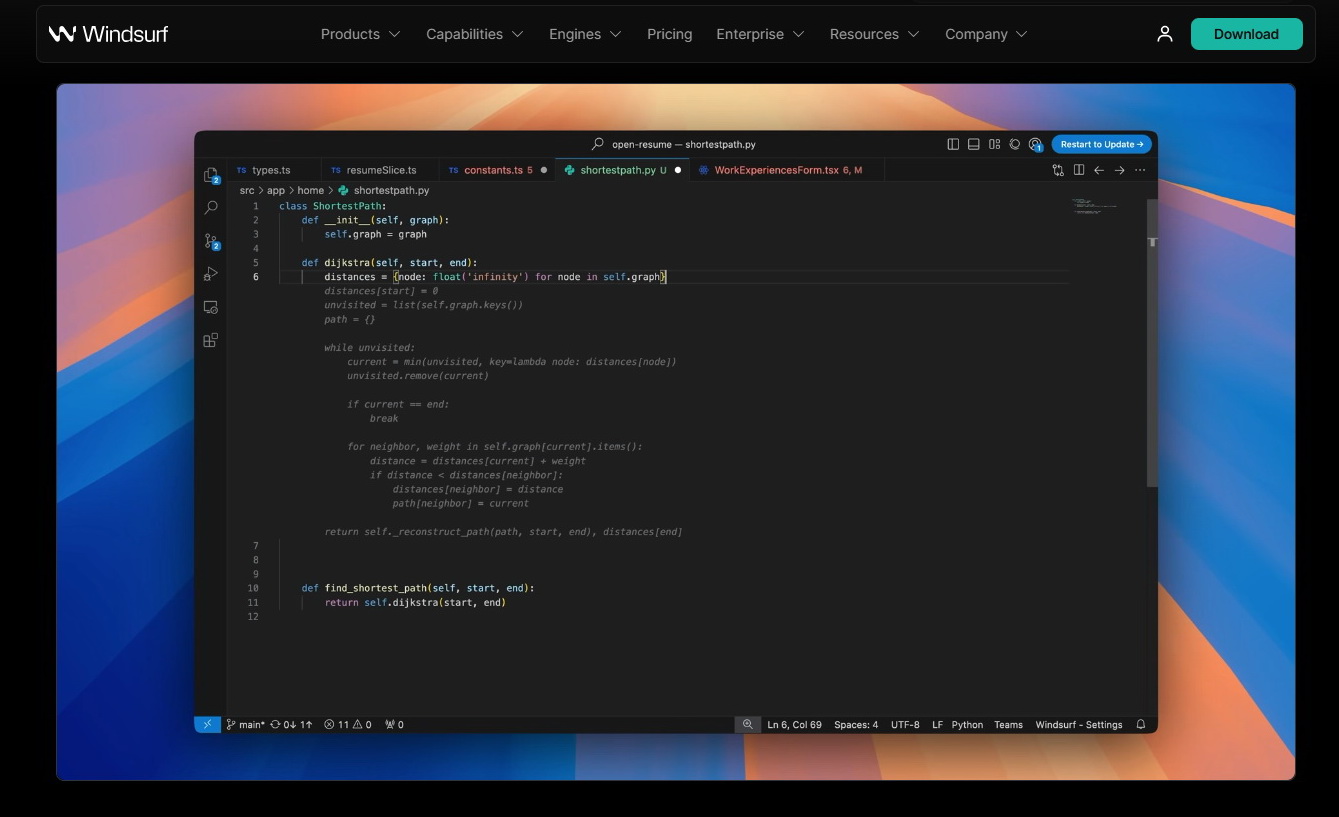The image size is (1339, 817).
Task: Navigate forward with the right arrow
Action: pyautogui.click(x=1119, y=170)
